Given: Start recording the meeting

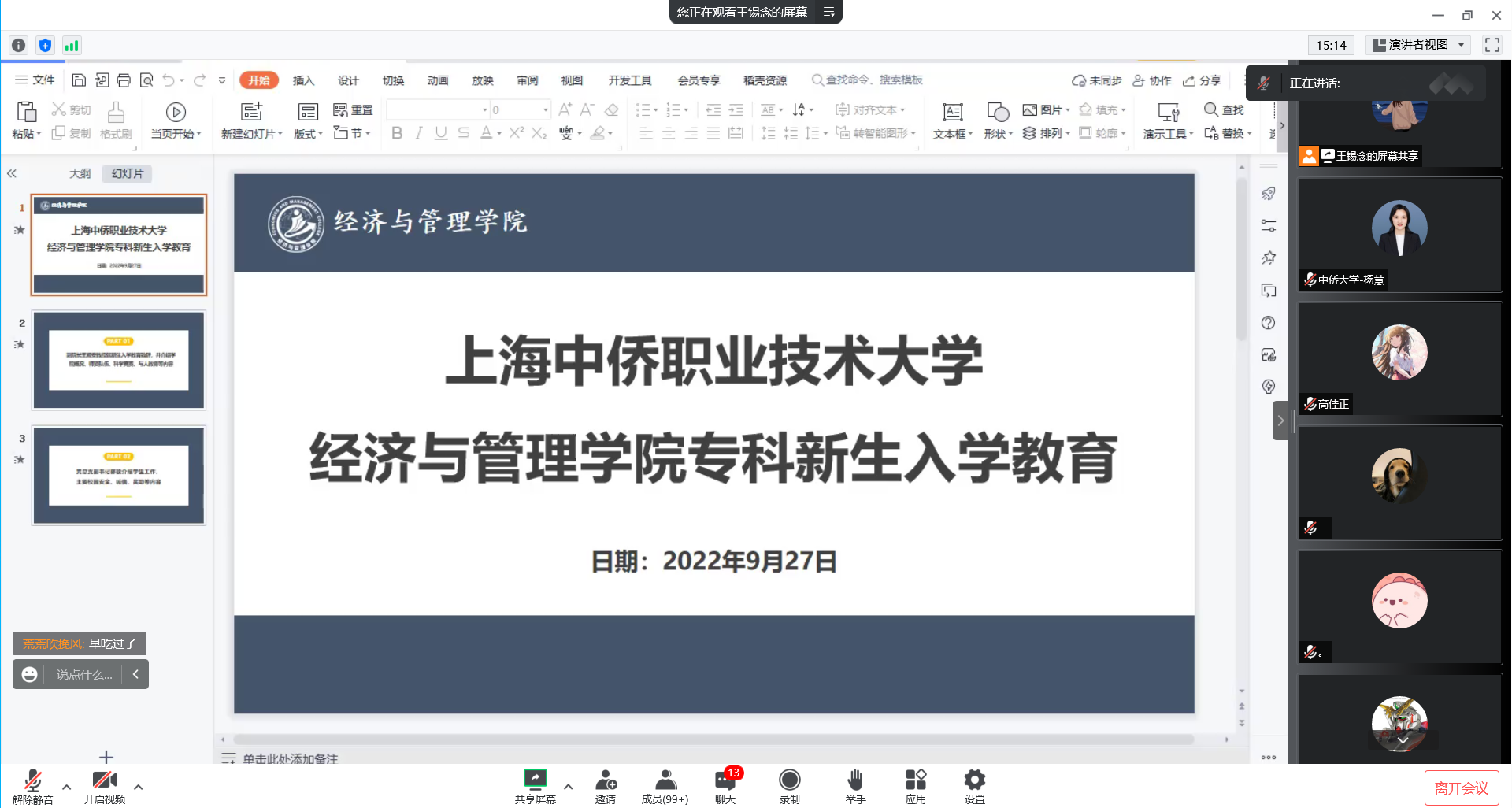Looking at the screenshot, I should (789, 780).
